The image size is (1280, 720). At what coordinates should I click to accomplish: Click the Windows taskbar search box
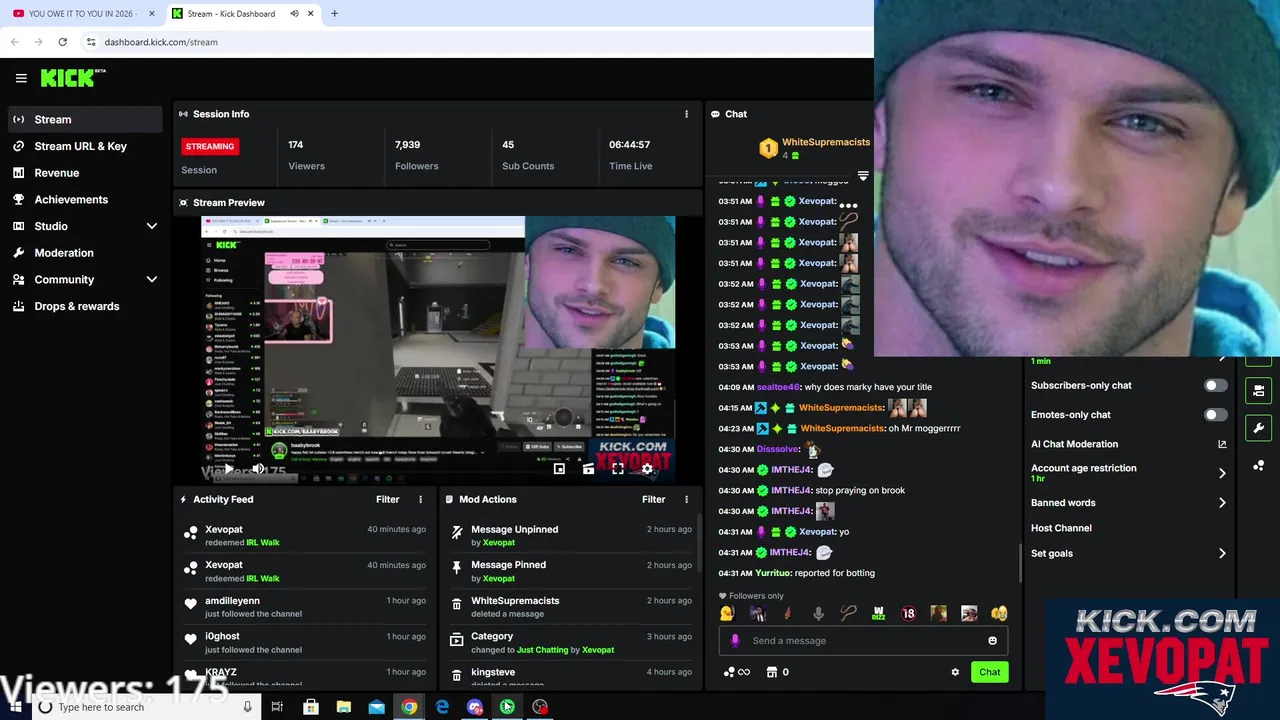point(145,707)
